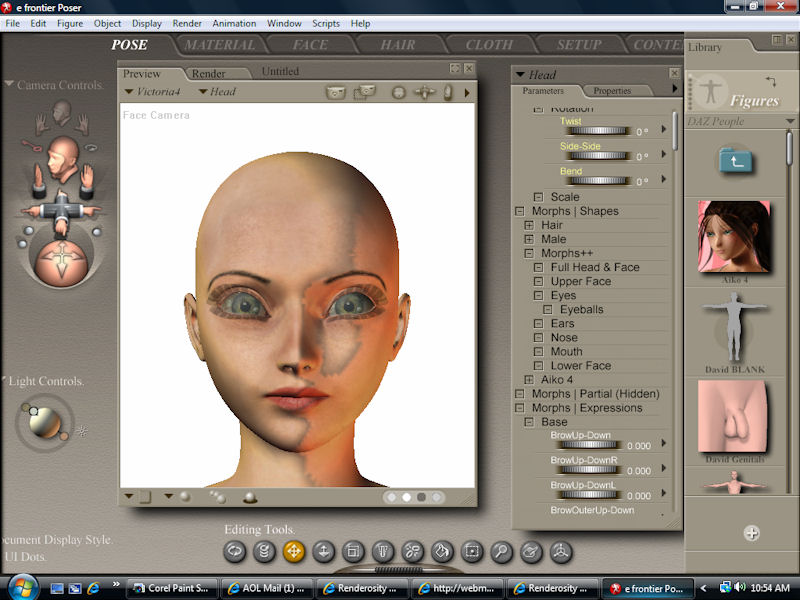Open the Victoria4 figure dropdown
Viewport: 800px width, 600px height.
click(155, 92)
